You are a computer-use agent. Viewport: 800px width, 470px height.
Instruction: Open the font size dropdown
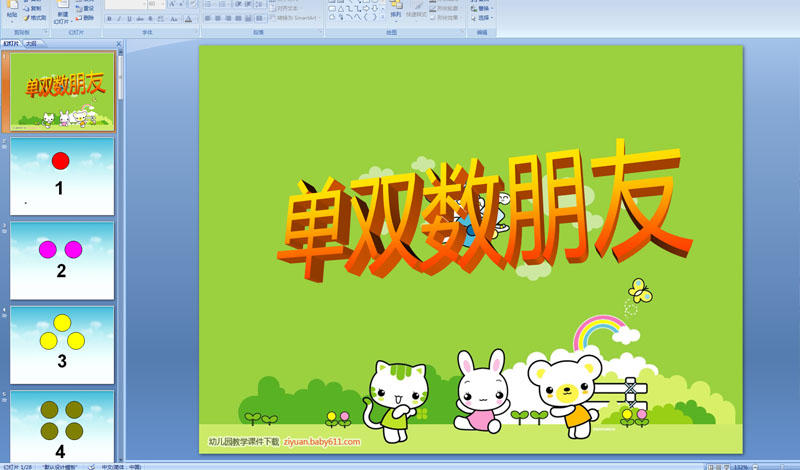point(163,4)
